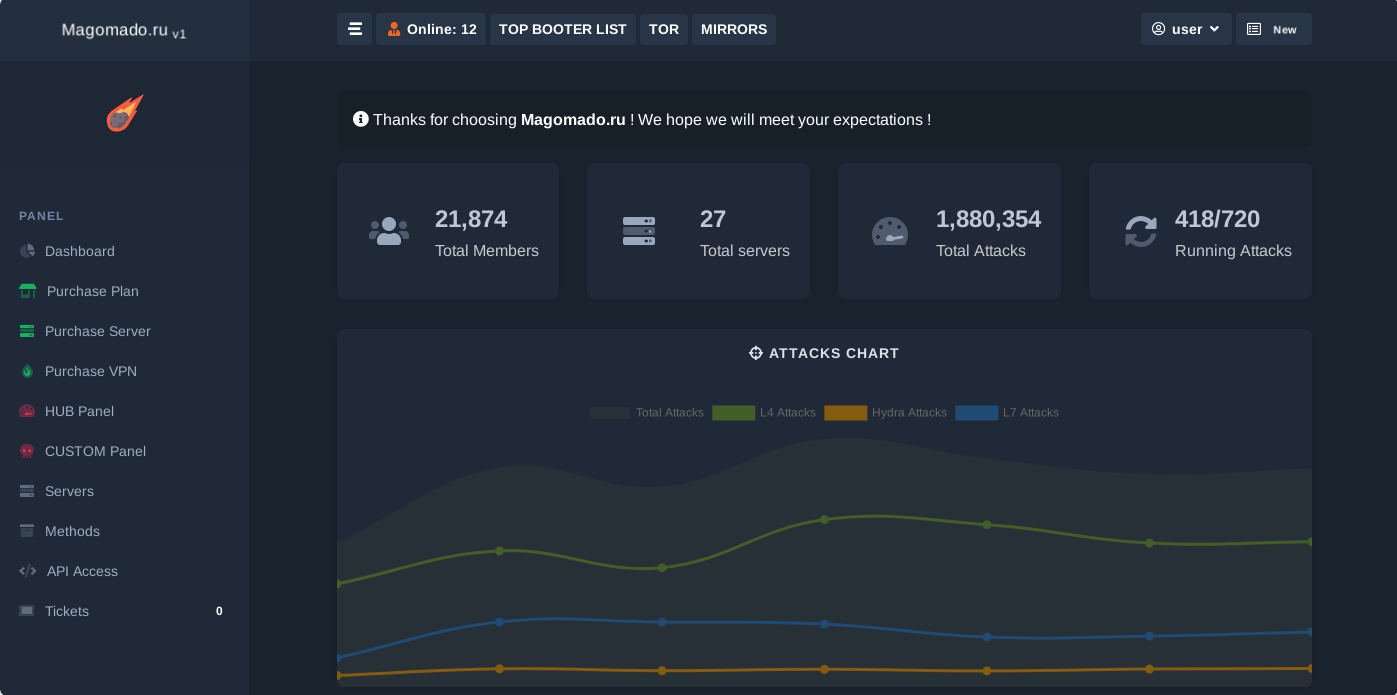Viewport: 1397px width, 695px height.
Task: Open HUB Panel via its gauge icon
Action: coord(28,411)
